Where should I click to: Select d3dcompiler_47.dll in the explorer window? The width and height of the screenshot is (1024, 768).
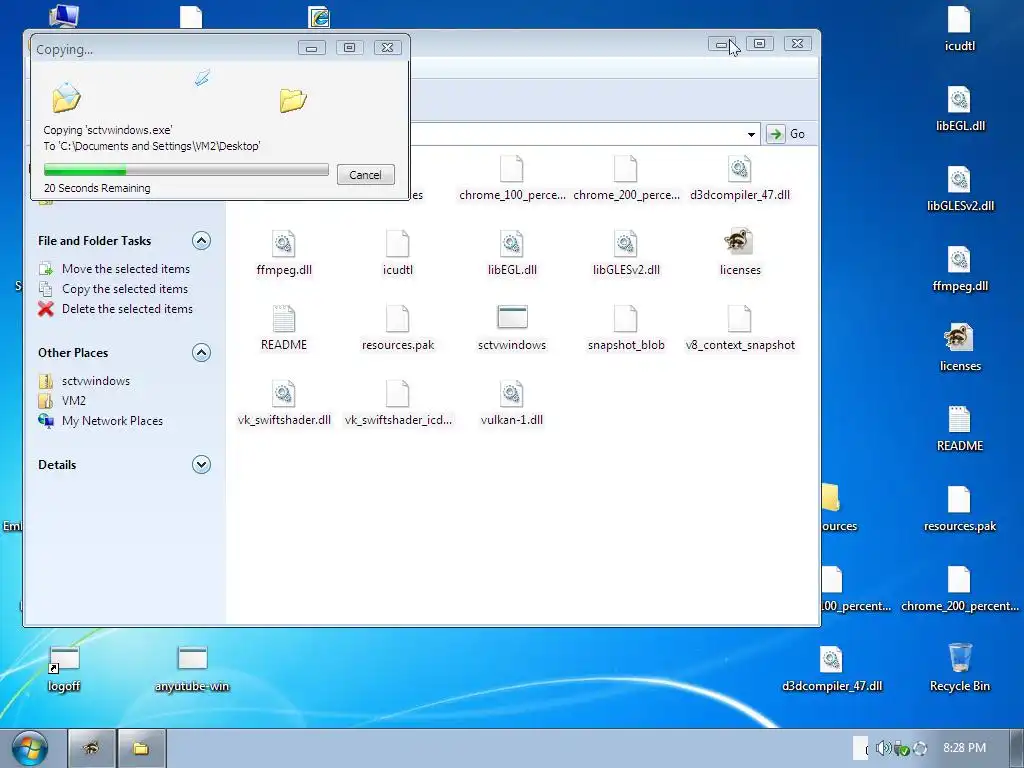coord(740,178)
